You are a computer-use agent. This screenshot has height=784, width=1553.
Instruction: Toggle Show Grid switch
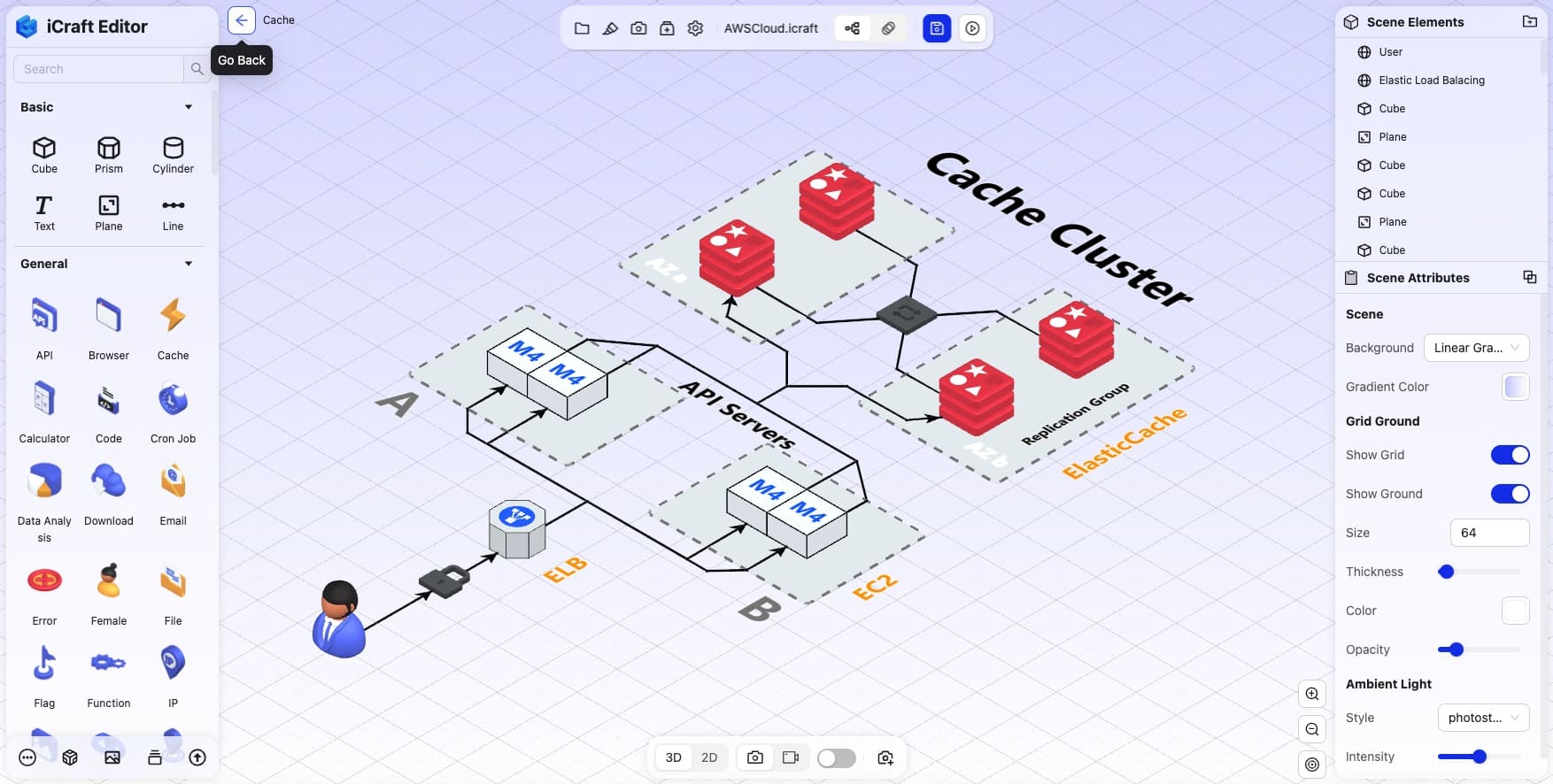(1510, 455)
